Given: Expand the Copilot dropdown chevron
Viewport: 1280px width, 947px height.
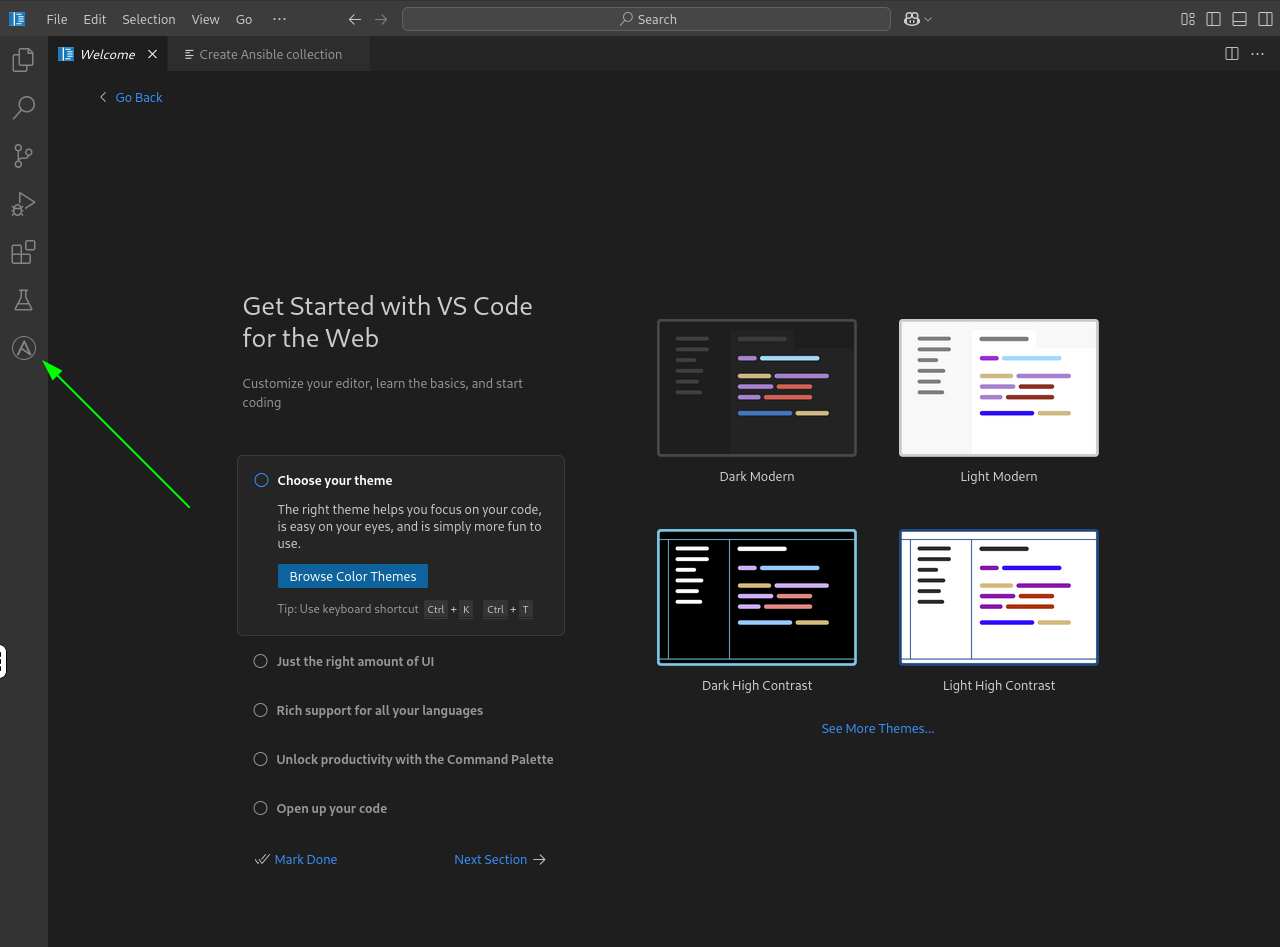Looking at the screenshot, I should 928,19.
